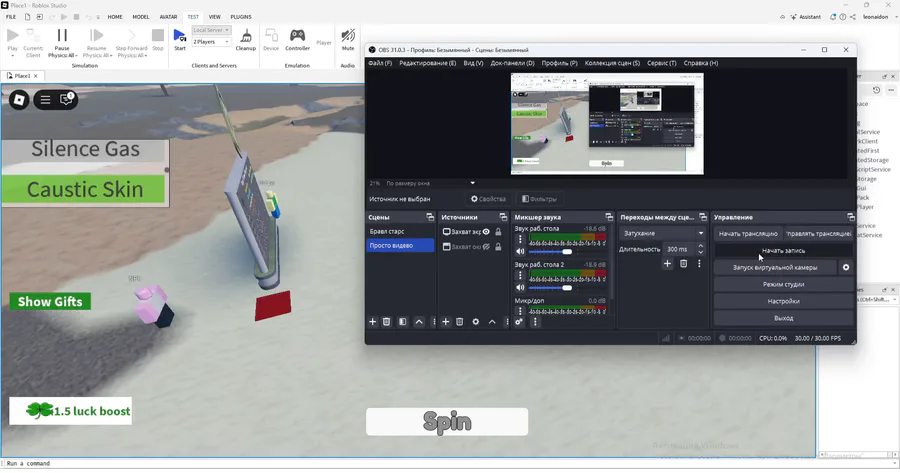
Task: Mute Звук раб. стола speaker icon
Action: (x=520, y=251)
